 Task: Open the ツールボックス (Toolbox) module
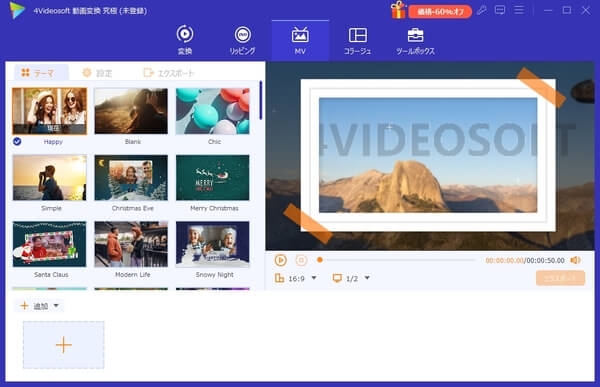(416, 41)
